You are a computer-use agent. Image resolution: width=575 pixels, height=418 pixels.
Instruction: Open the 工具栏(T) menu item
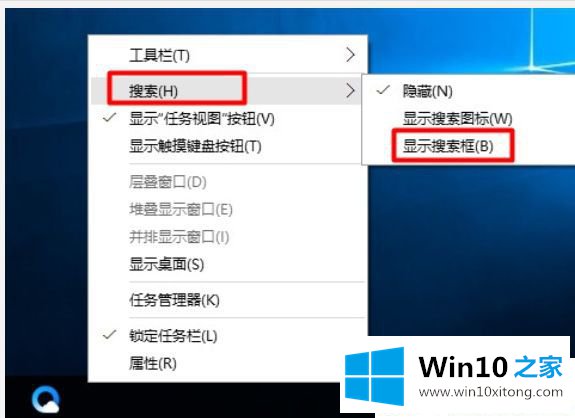[227, 55]
